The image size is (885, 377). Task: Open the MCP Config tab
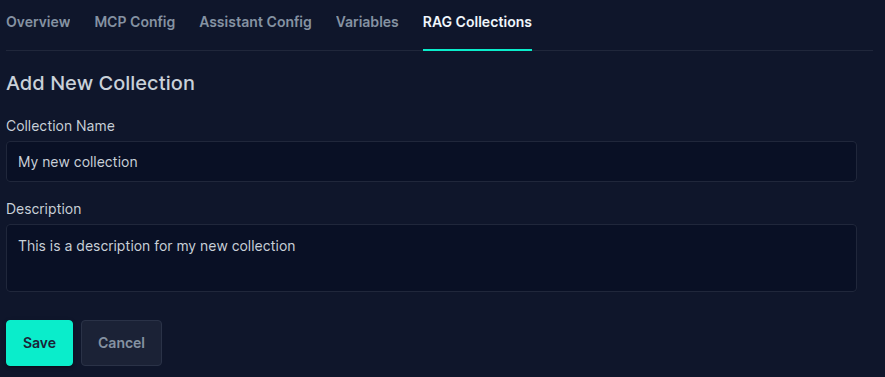click(135, 22)
